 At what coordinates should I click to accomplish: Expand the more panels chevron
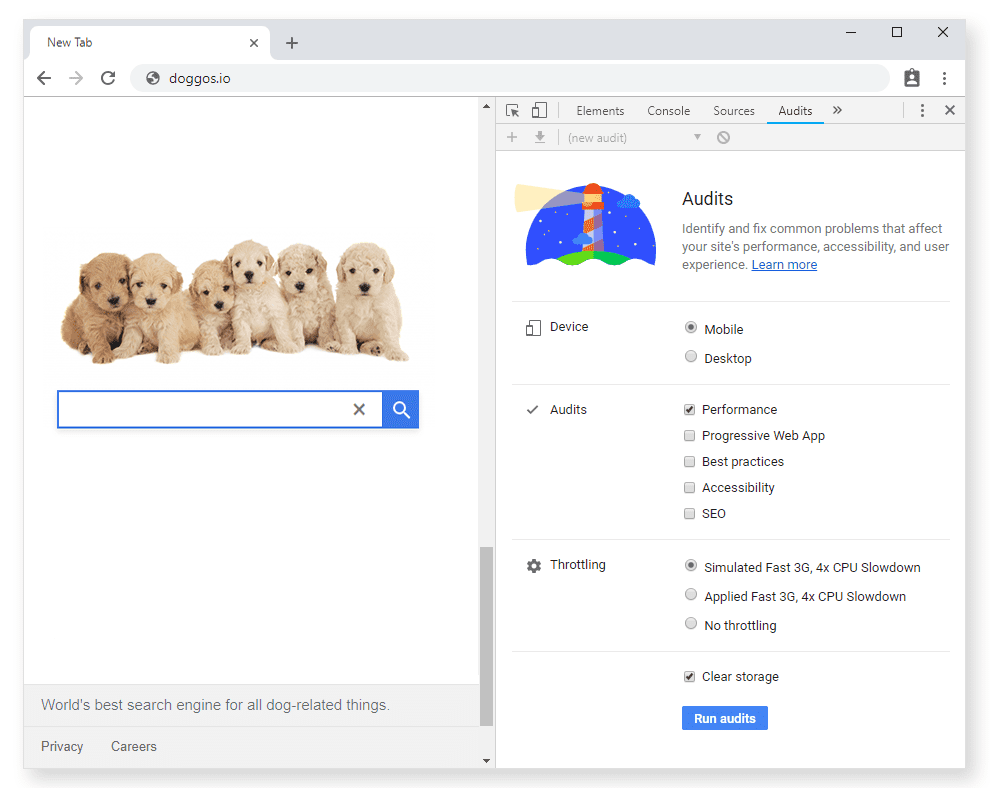click(x=837, y=110)
